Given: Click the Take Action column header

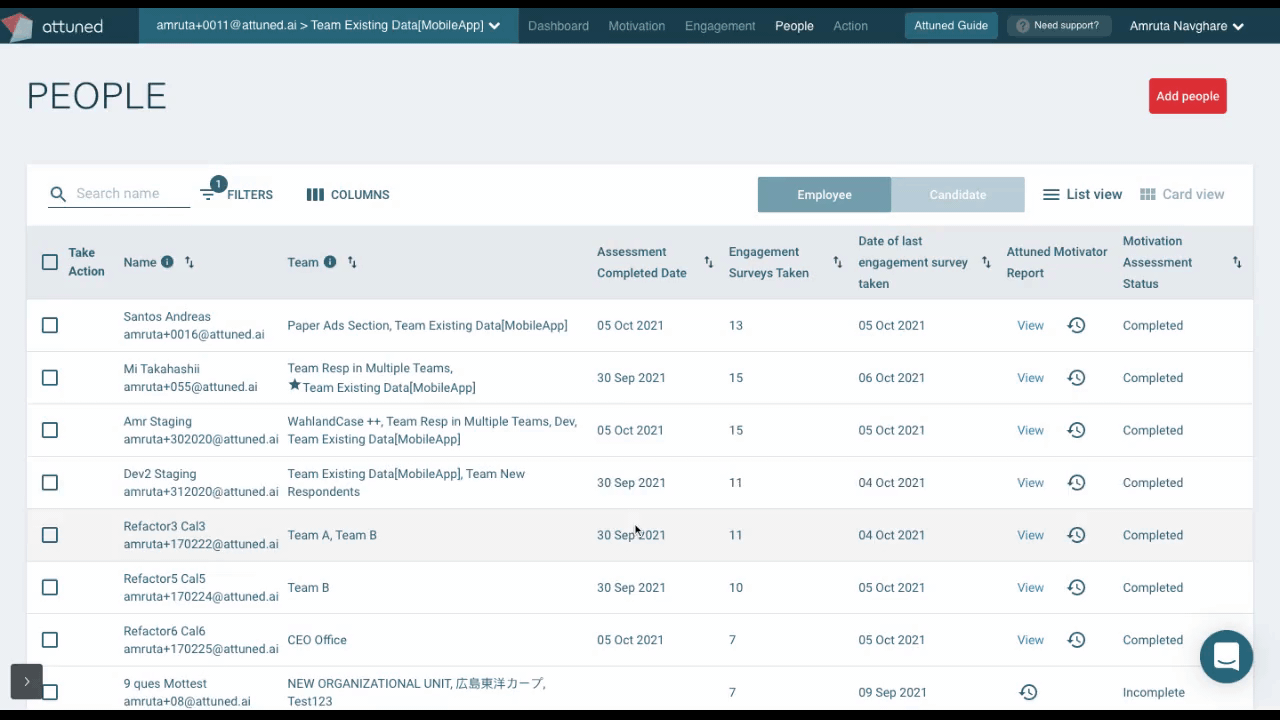Looking at the screenshot, I should pyautogui.click(x=86, y=262).
